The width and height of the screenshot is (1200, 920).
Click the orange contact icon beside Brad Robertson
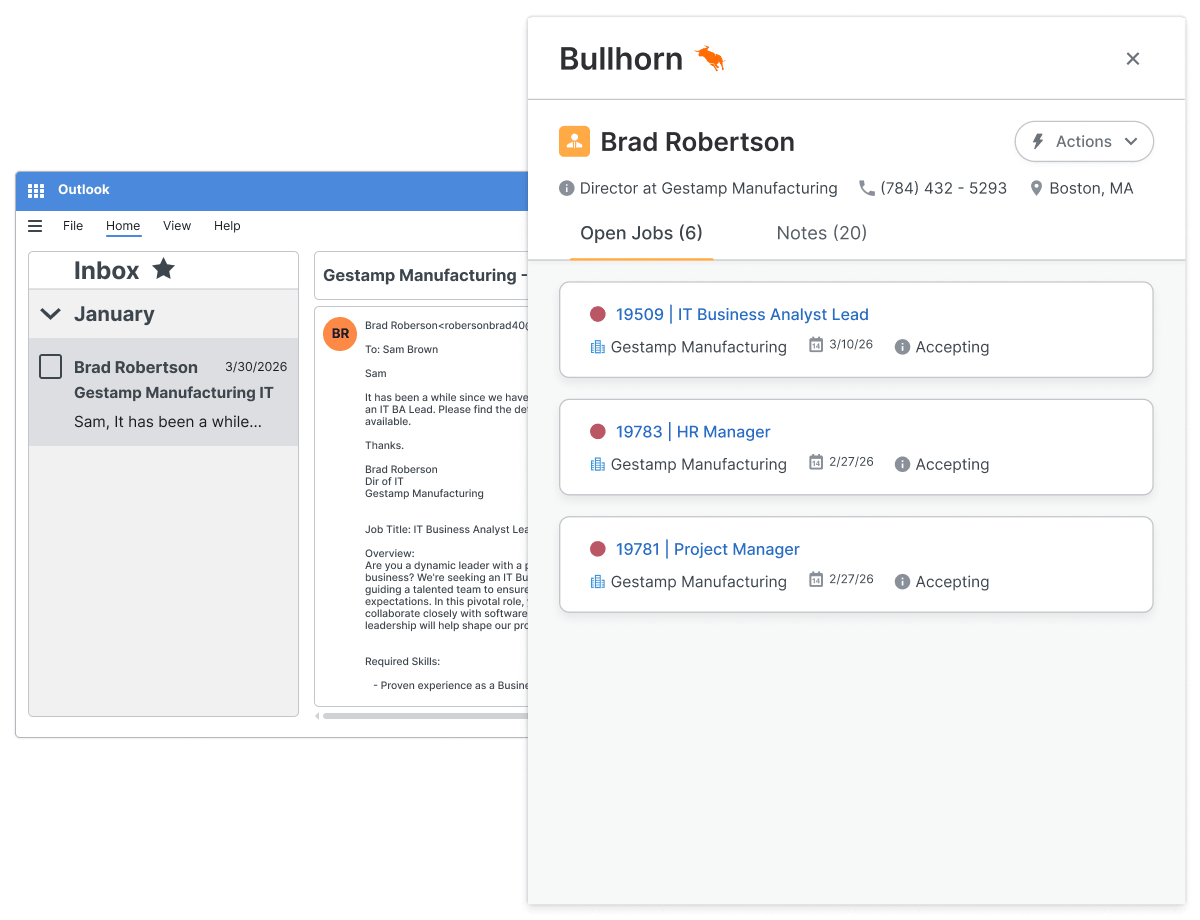[574, 141]
